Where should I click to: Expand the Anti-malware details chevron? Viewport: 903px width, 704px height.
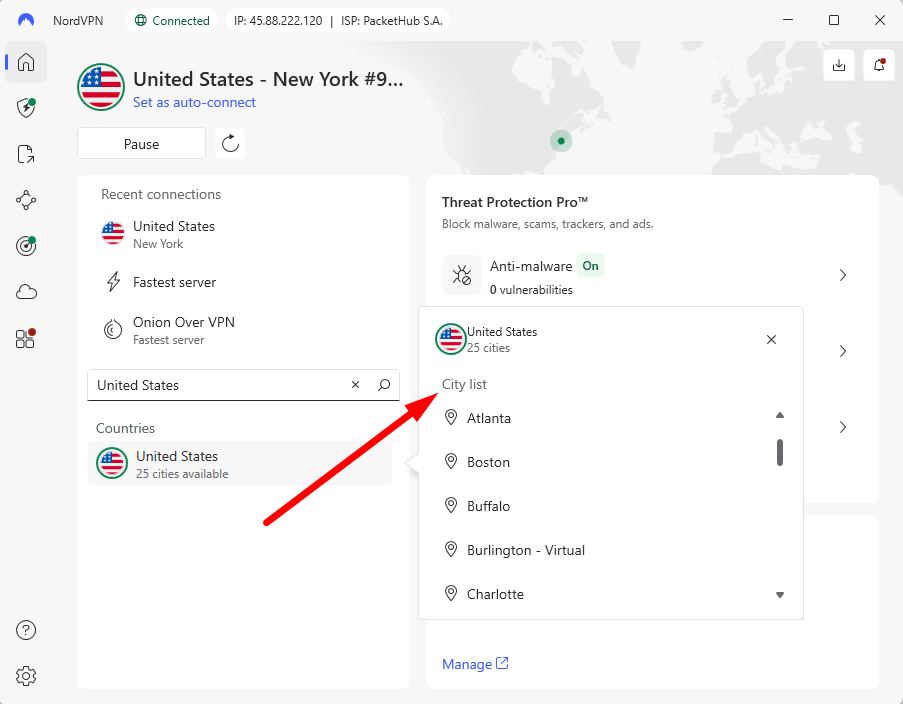842,275
